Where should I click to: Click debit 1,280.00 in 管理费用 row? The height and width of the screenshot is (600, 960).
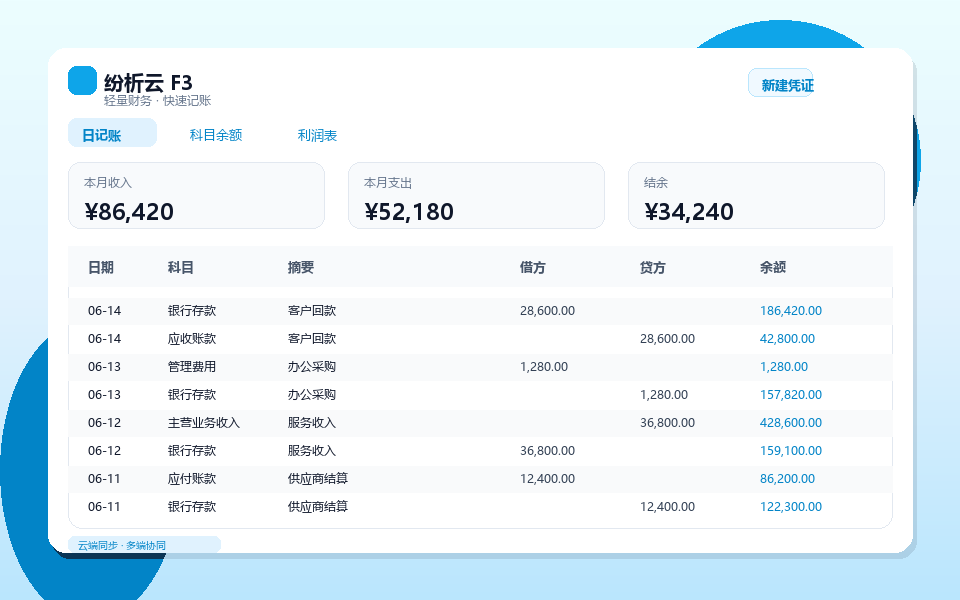[544, 367]
